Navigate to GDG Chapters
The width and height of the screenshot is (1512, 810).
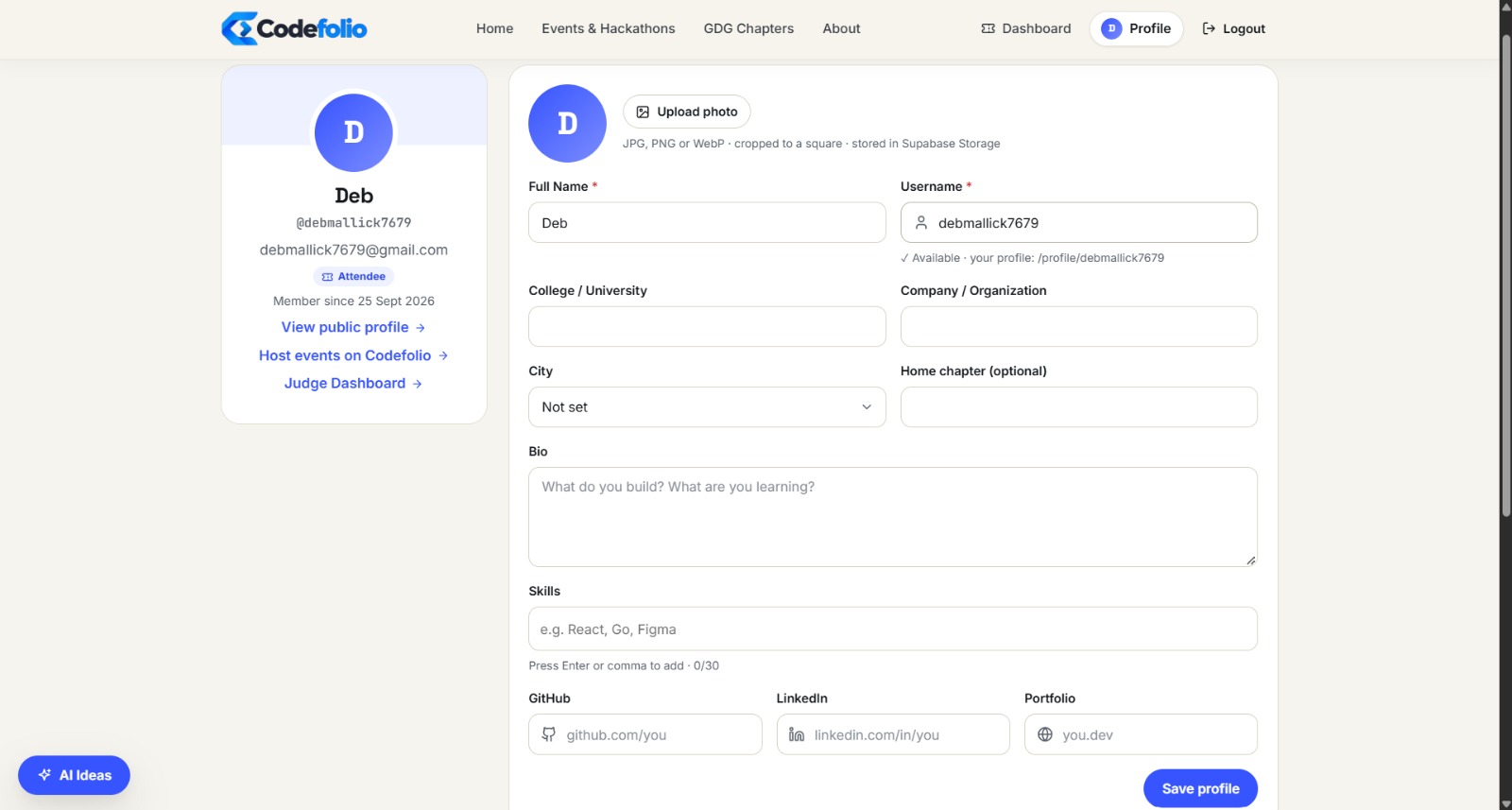(748, 28)
